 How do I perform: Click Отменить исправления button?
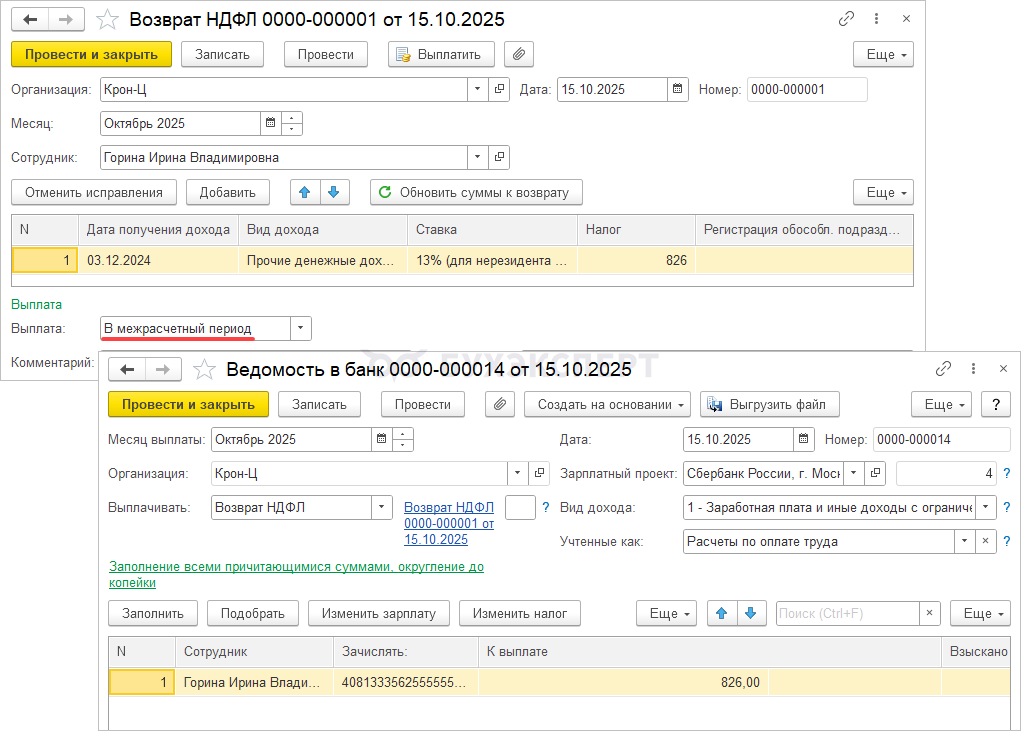coord(94,192)
